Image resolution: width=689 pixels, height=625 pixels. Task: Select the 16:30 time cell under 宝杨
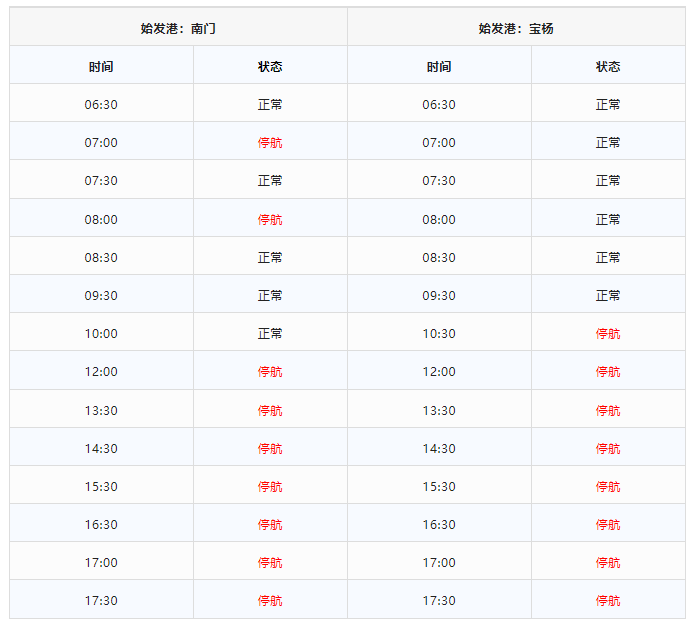[x=439, y=524]
